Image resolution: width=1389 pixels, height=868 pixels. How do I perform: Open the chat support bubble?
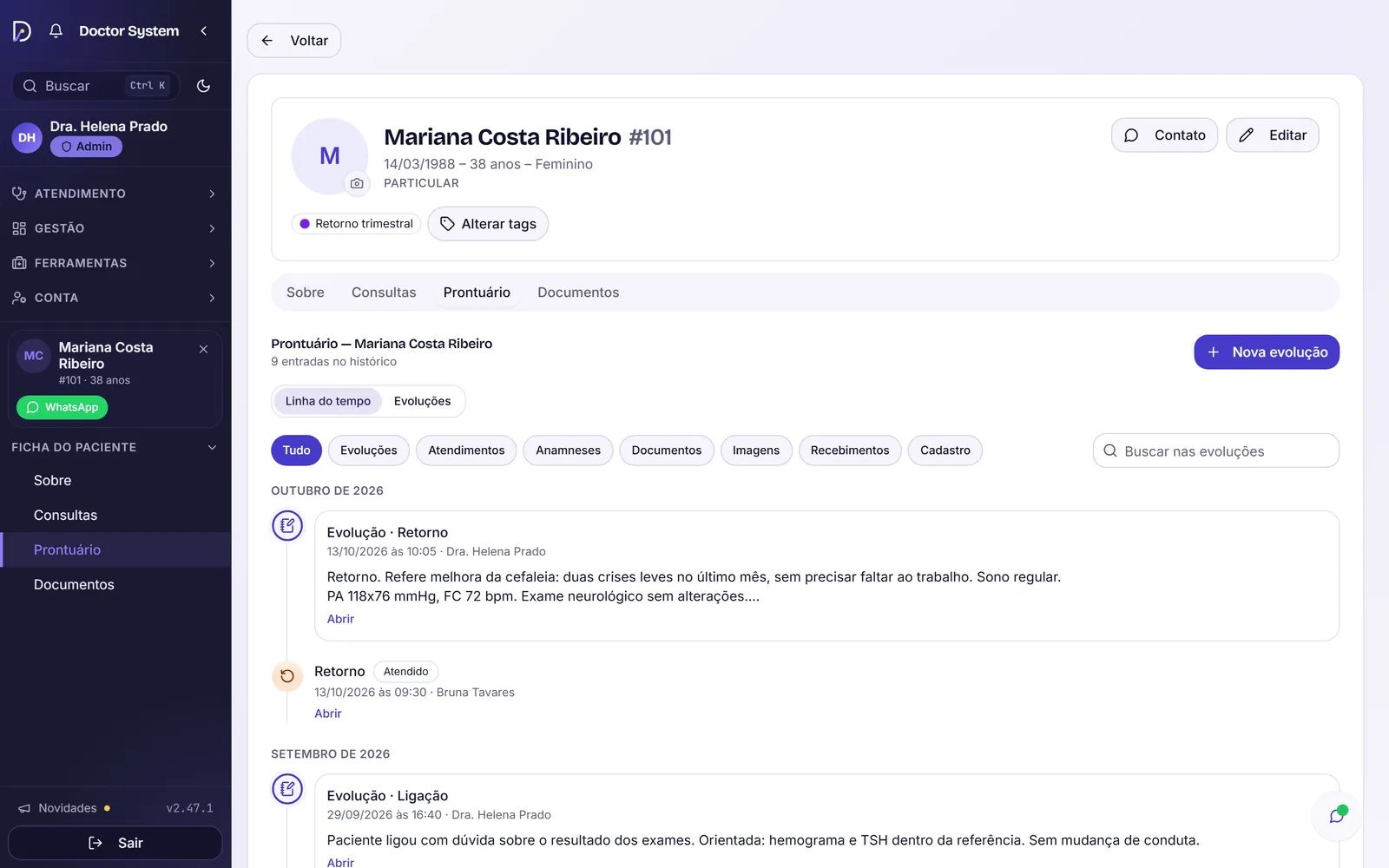coord(1337,815)
